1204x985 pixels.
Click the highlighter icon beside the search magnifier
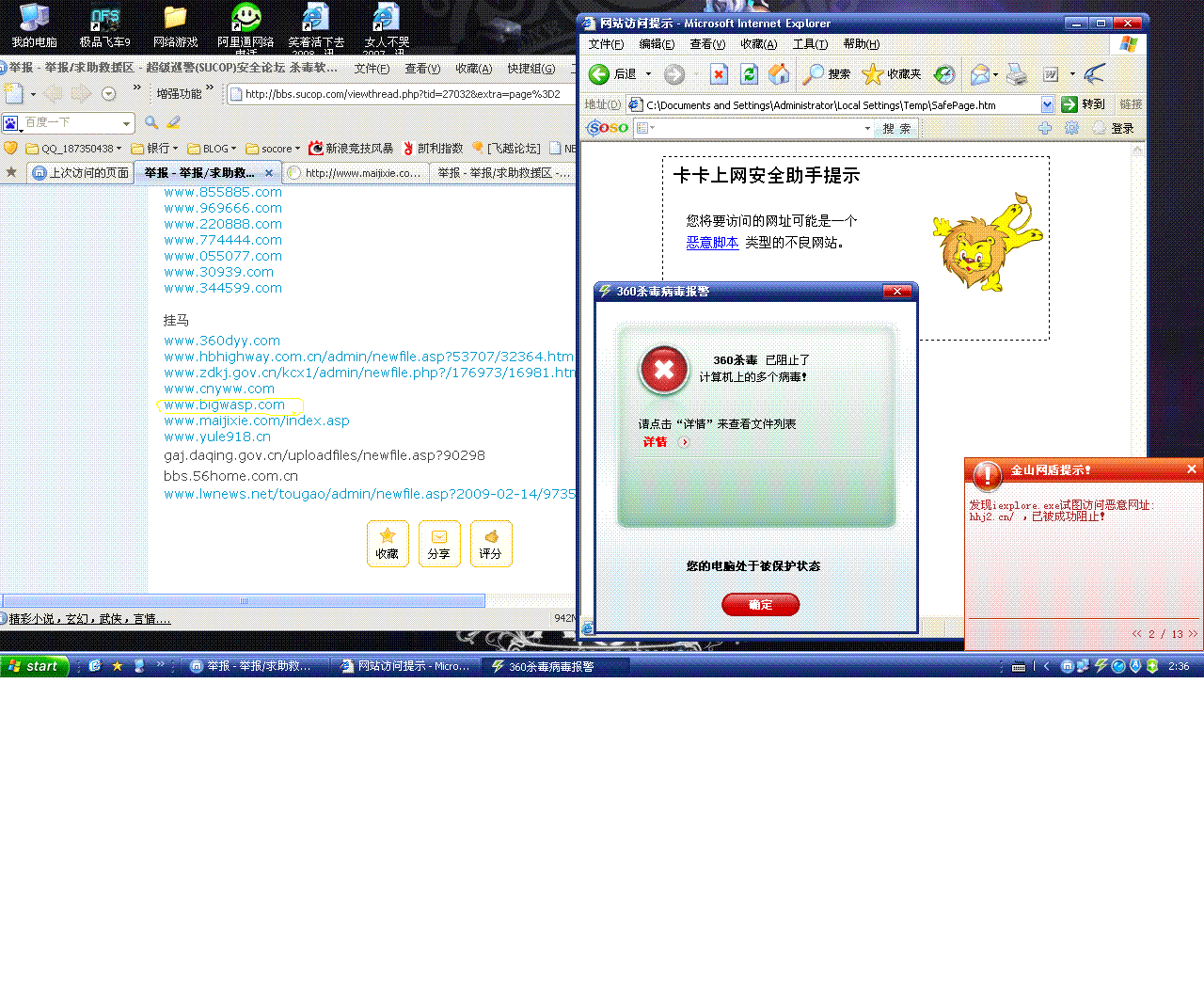tap(174, 122)
